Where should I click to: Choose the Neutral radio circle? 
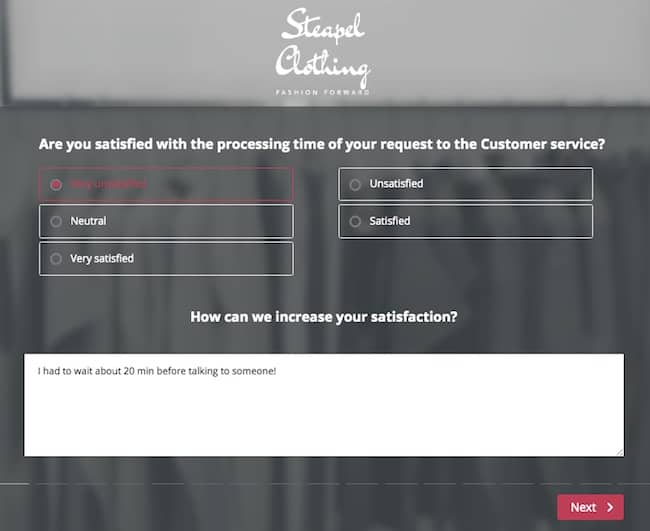point(56,221)
